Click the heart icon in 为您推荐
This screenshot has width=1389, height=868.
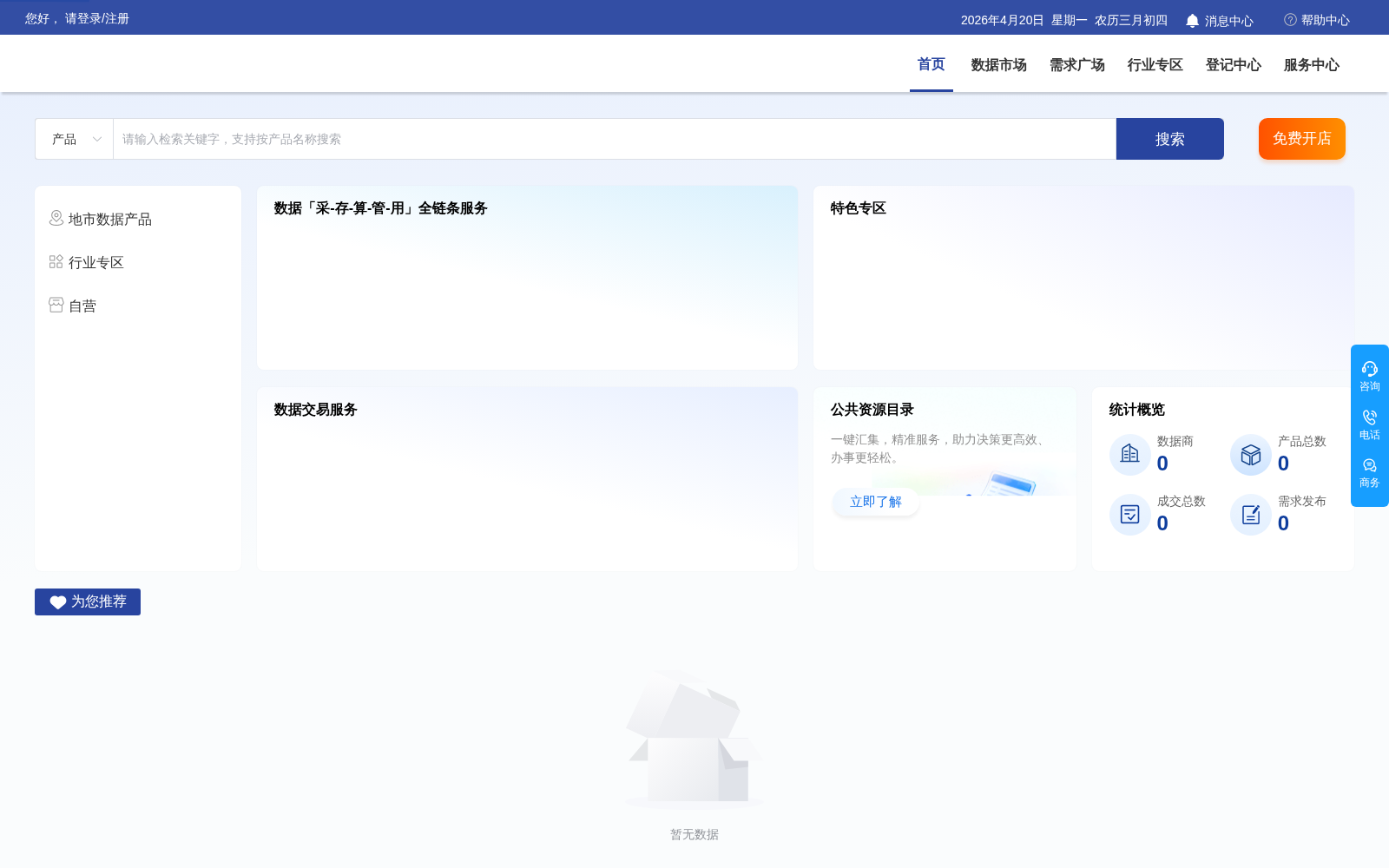[x=58, y=602]
